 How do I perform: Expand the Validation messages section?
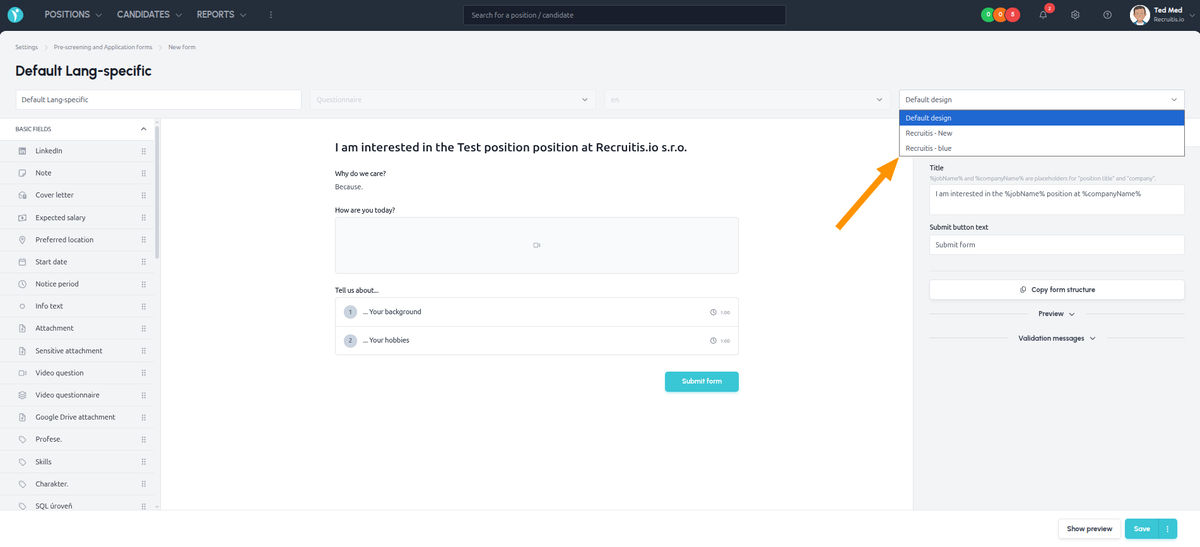tap(1057, 338)
